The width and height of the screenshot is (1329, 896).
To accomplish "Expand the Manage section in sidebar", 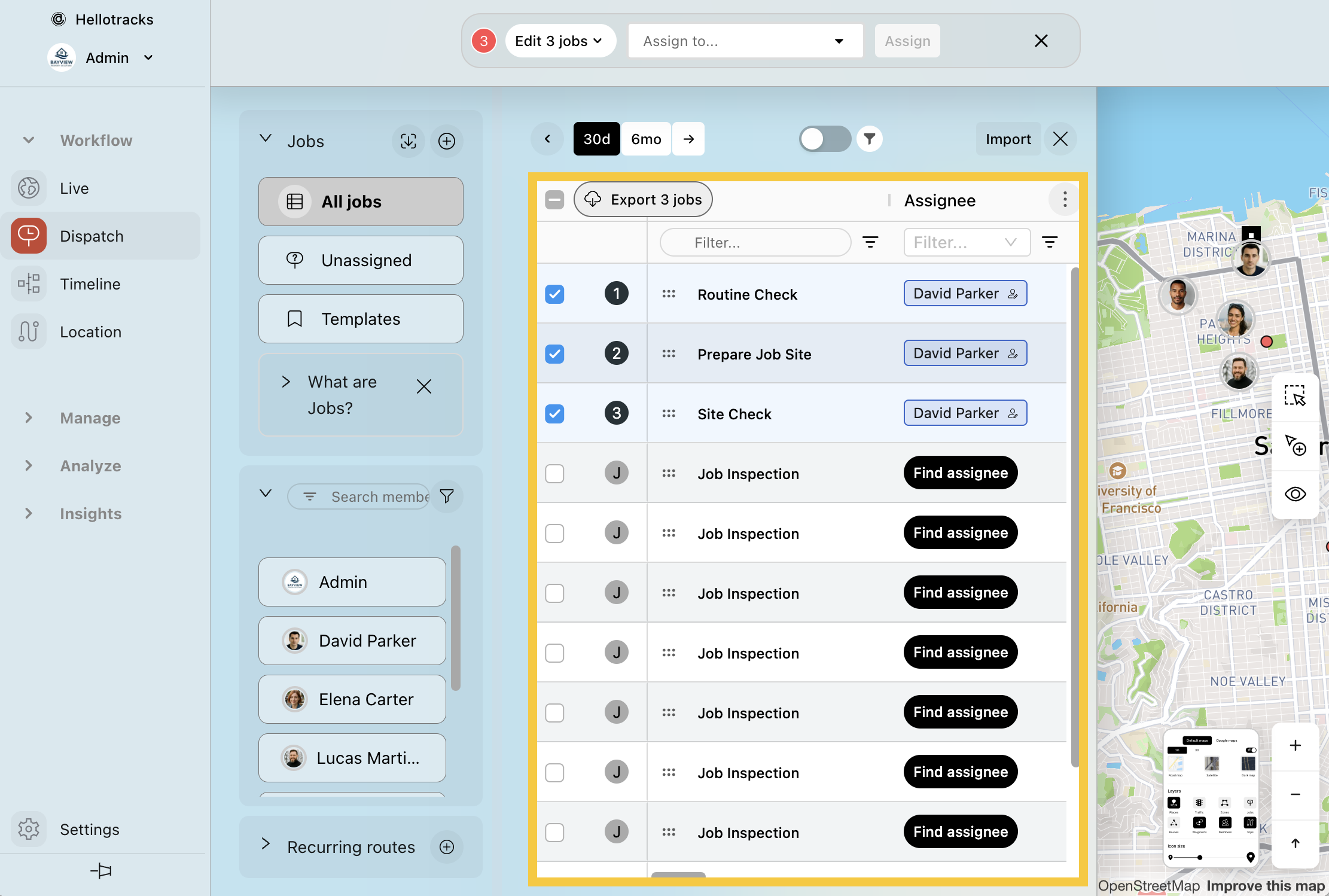I will point(90,417).
